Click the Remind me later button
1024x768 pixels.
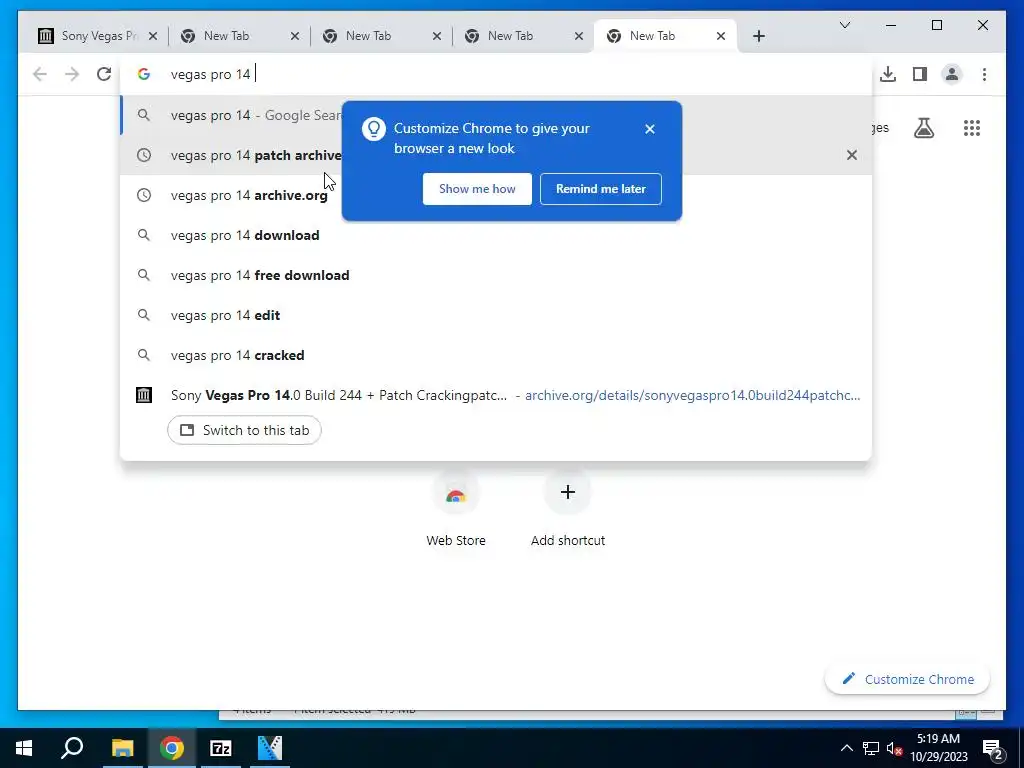600,189
